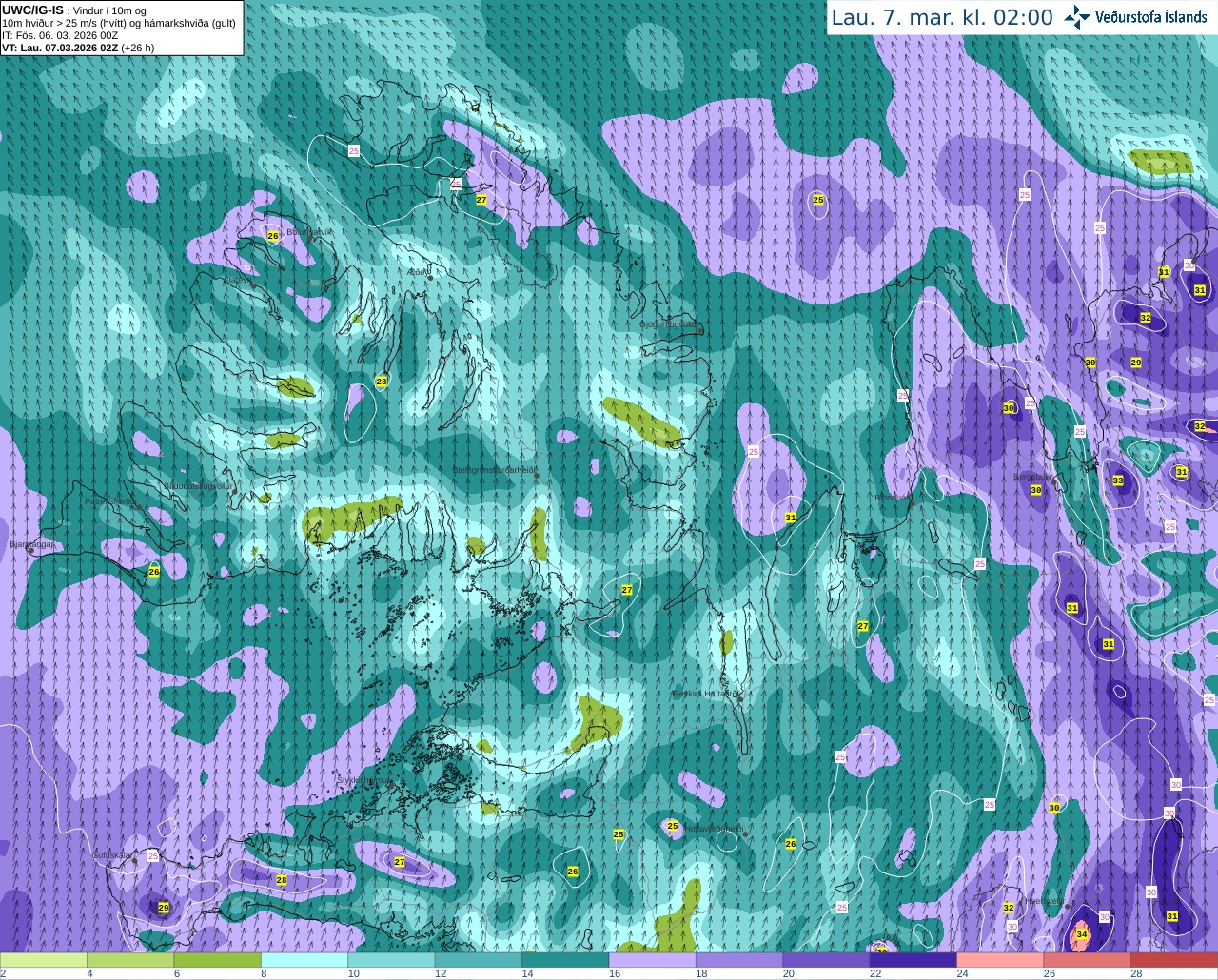This screenshot has width=1218, height=980.
Task: Click the yellow gust marker '26' east of Bjargtangar
Action: tap(154, 571)
